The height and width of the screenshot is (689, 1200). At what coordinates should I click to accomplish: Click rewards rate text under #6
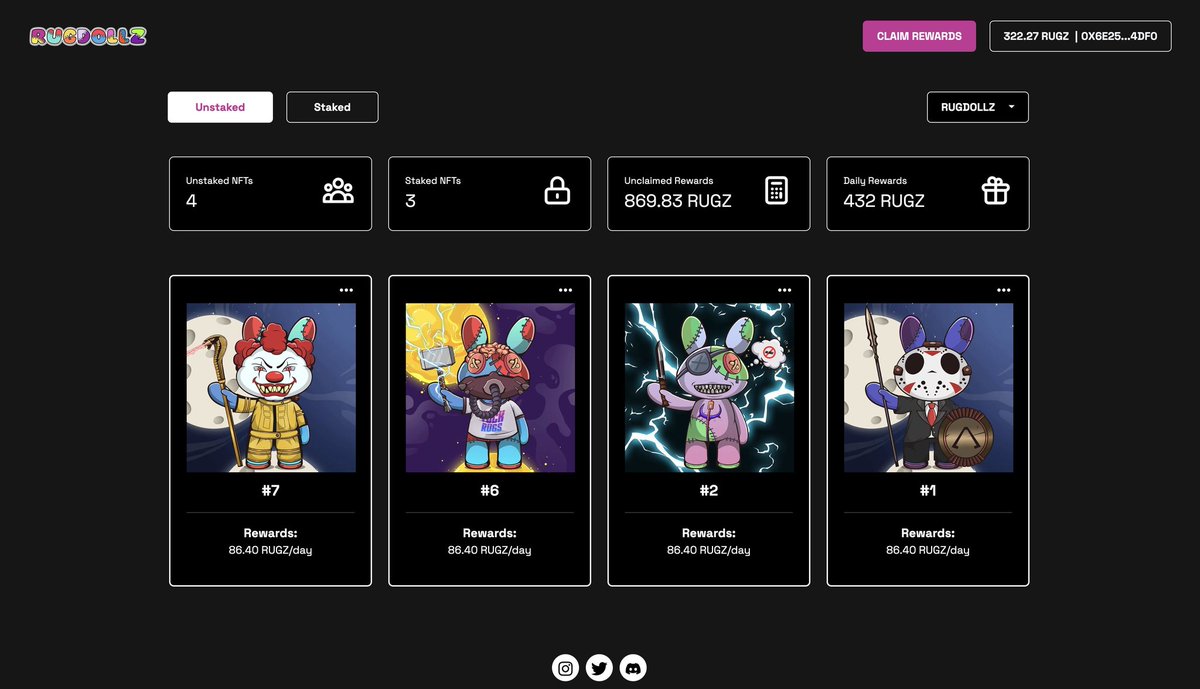coord(490,550)
